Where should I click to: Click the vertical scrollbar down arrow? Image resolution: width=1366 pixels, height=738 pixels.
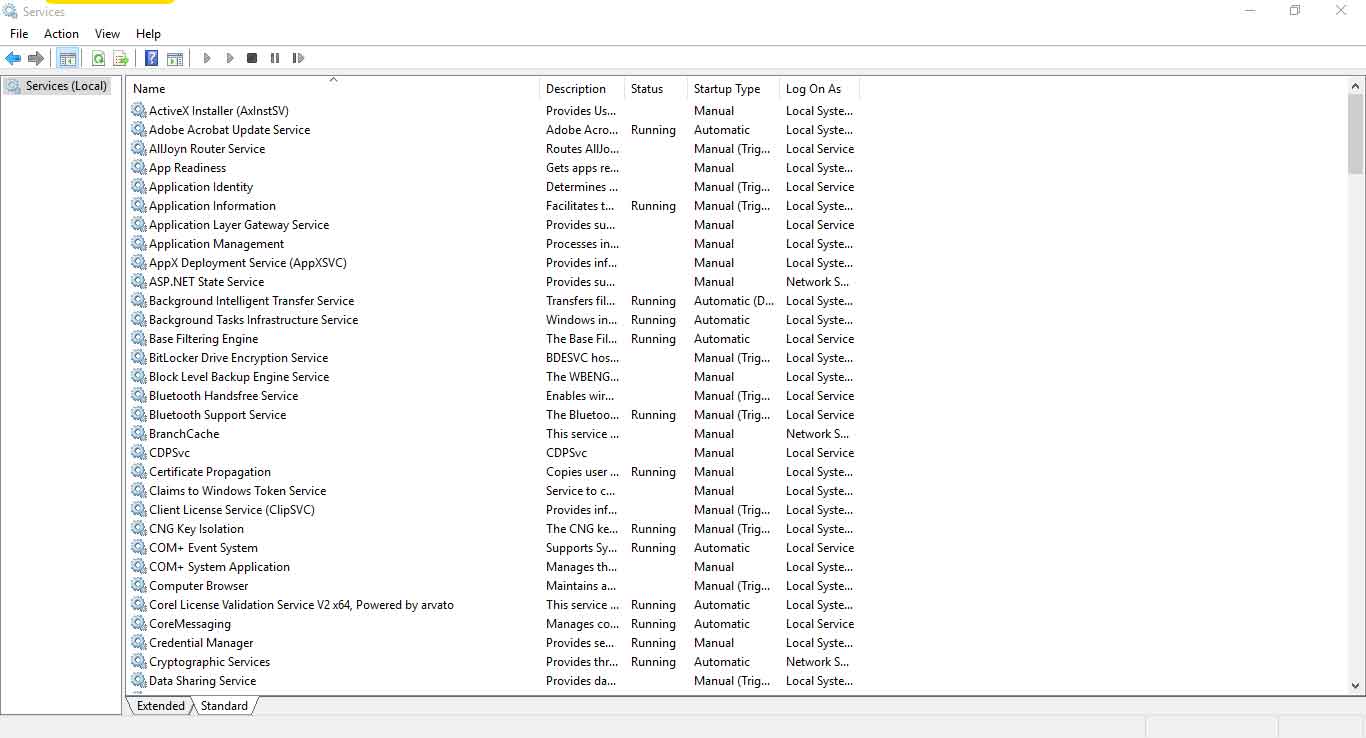pos(1356,686)
